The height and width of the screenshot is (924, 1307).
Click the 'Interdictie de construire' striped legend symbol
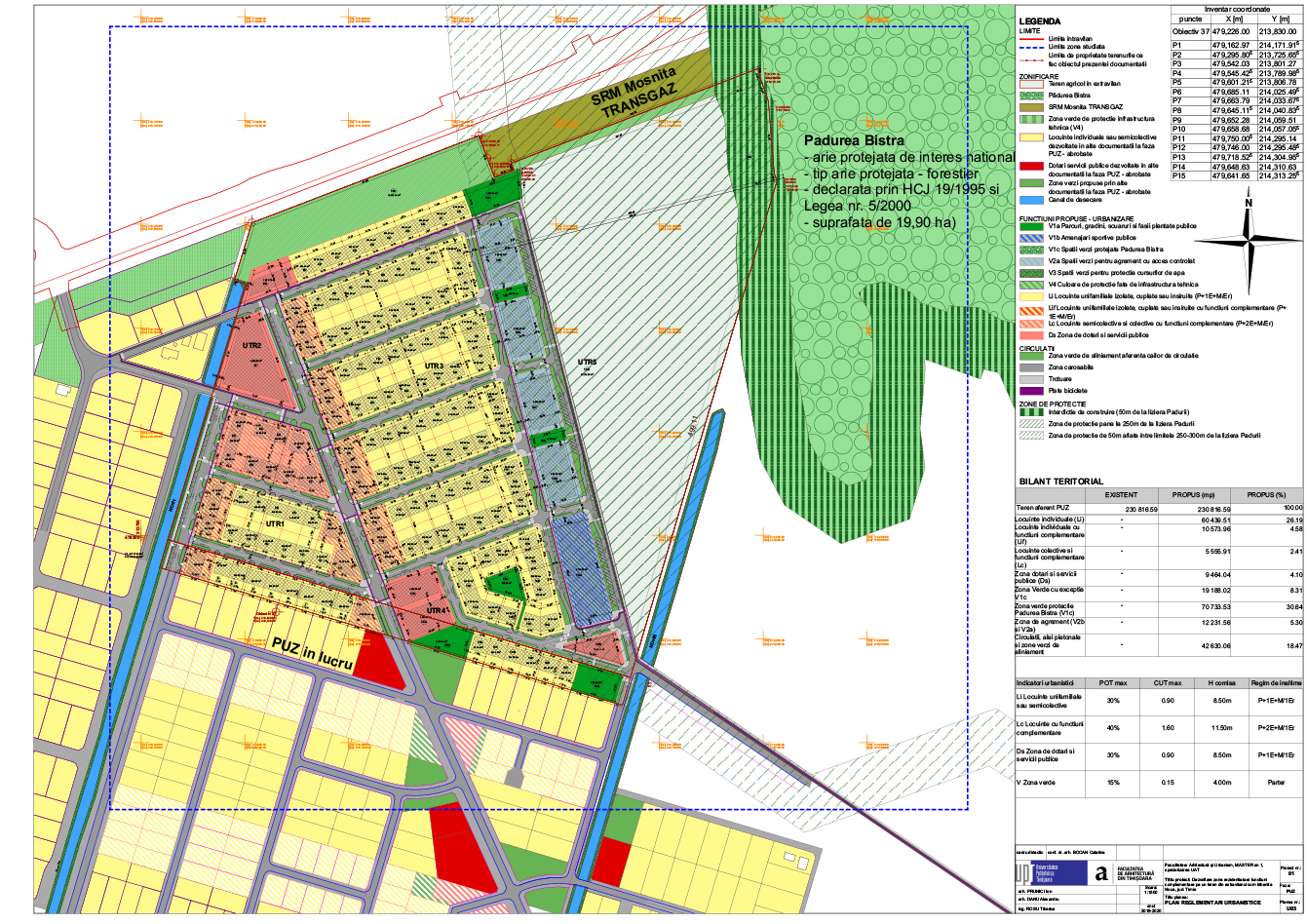click(1032, 411)
